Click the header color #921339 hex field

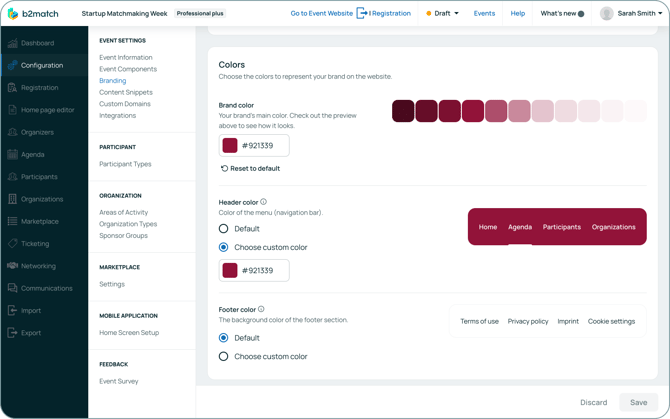254,270
